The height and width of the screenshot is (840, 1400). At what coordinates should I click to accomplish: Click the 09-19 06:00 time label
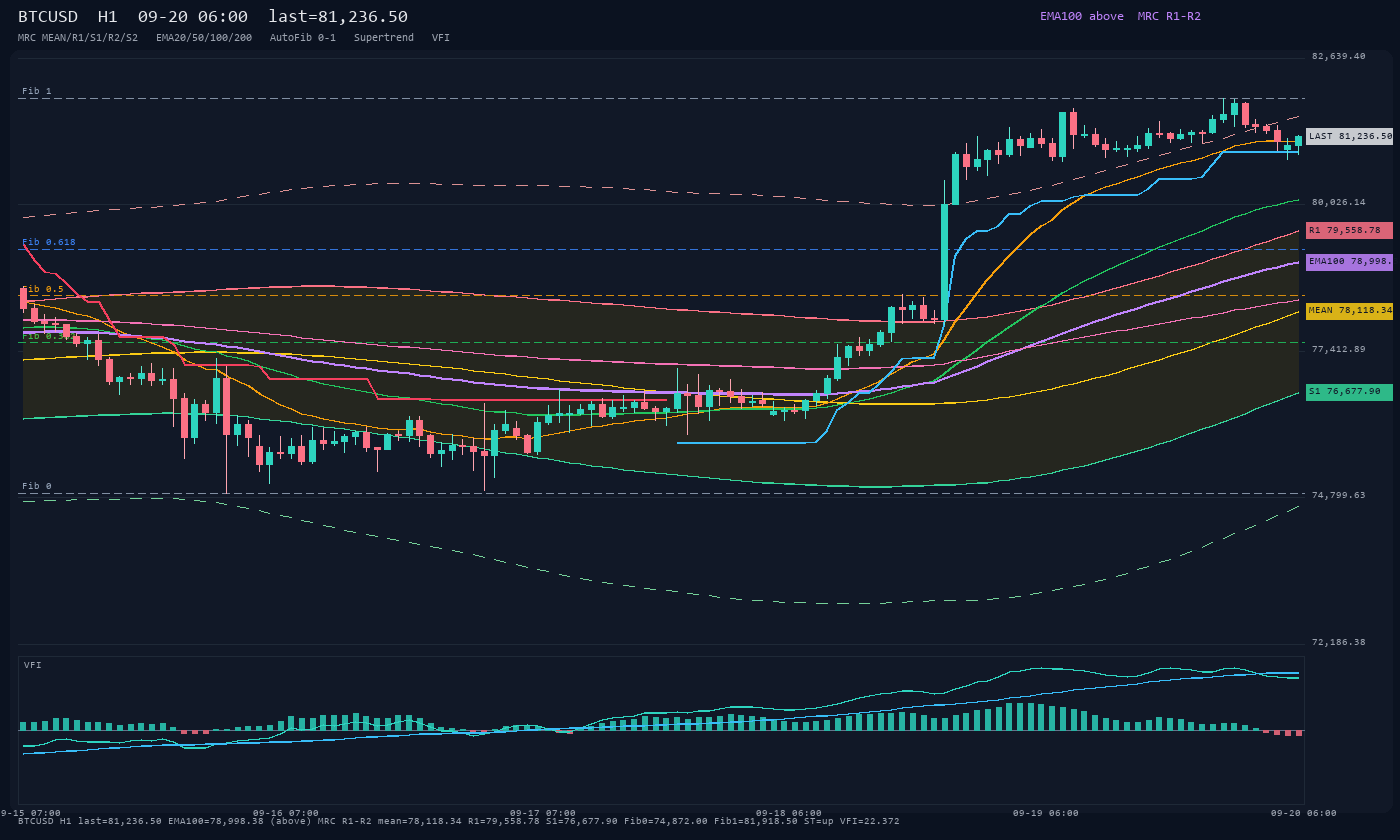[1046, 813]
